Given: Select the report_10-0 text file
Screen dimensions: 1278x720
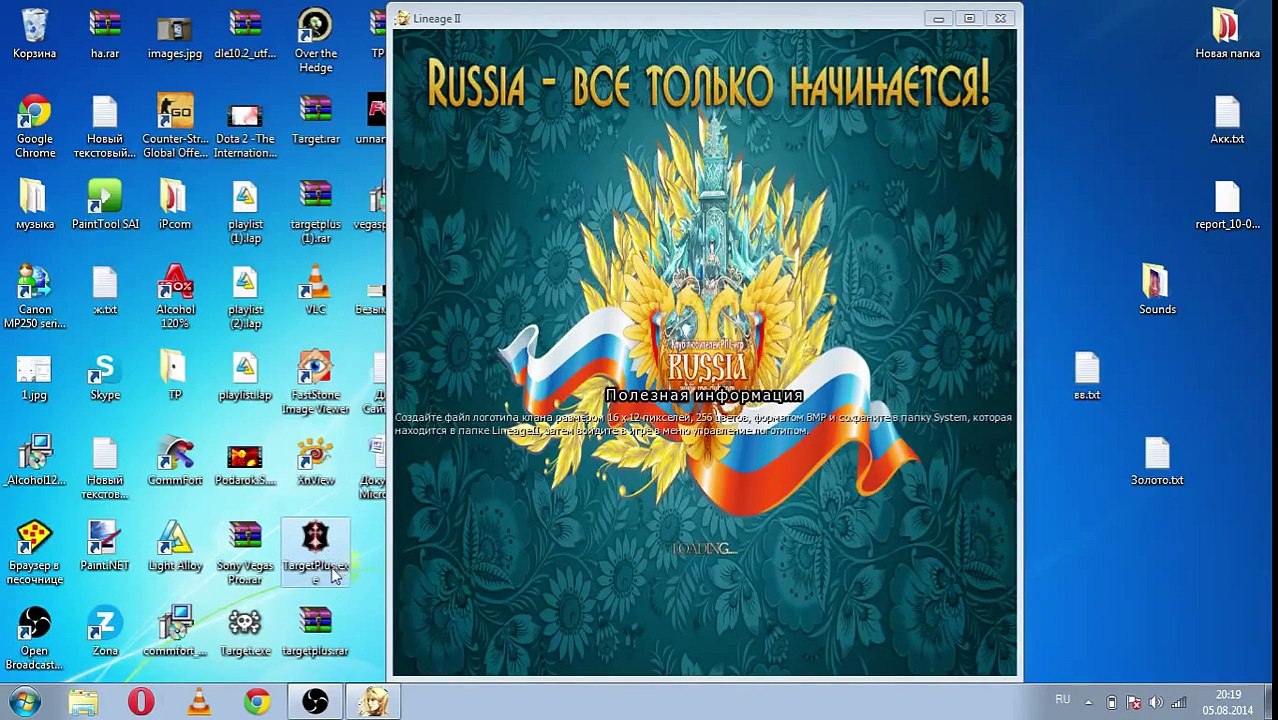Looking at the screenshot, I should pos(1227,204).
